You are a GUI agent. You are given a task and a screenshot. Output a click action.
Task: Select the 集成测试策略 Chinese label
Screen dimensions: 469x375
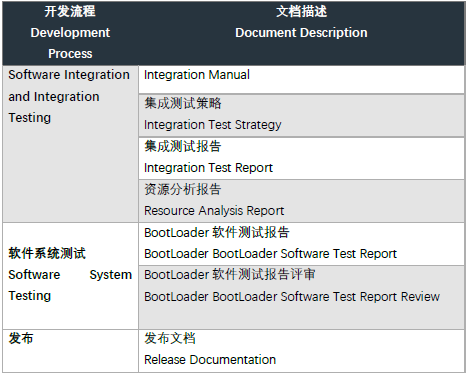(x=183, y=103)
